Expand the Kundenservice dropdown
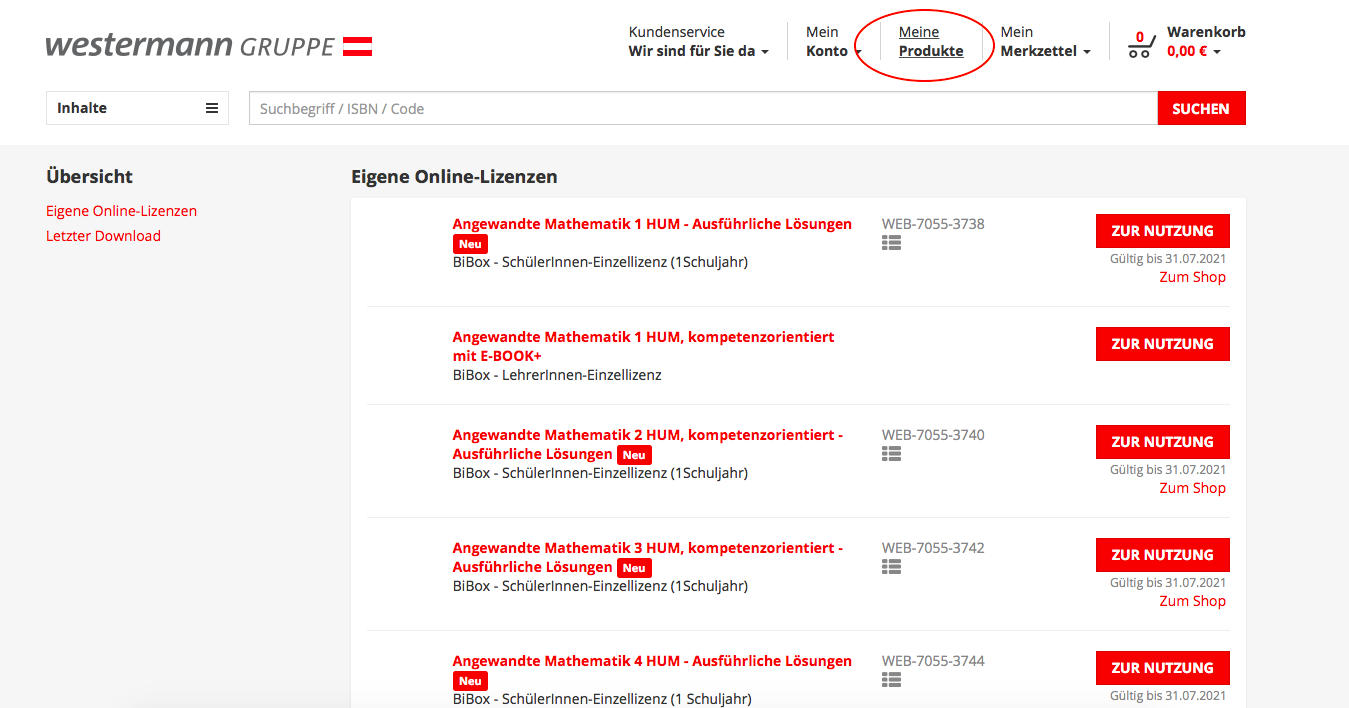The width and height of the screenshot is (1349, 708). click(x=698, y=41)
